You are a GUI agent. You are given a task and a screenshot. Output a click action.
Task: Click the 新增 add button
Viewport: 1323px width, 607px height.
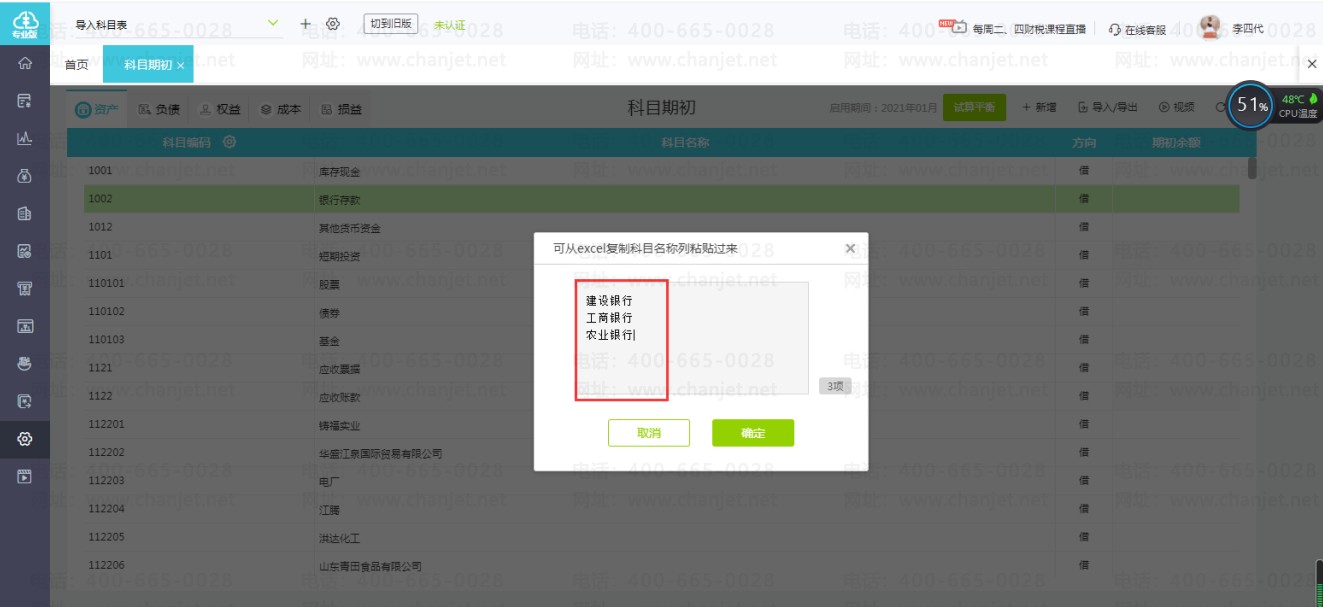point(1039,107)
